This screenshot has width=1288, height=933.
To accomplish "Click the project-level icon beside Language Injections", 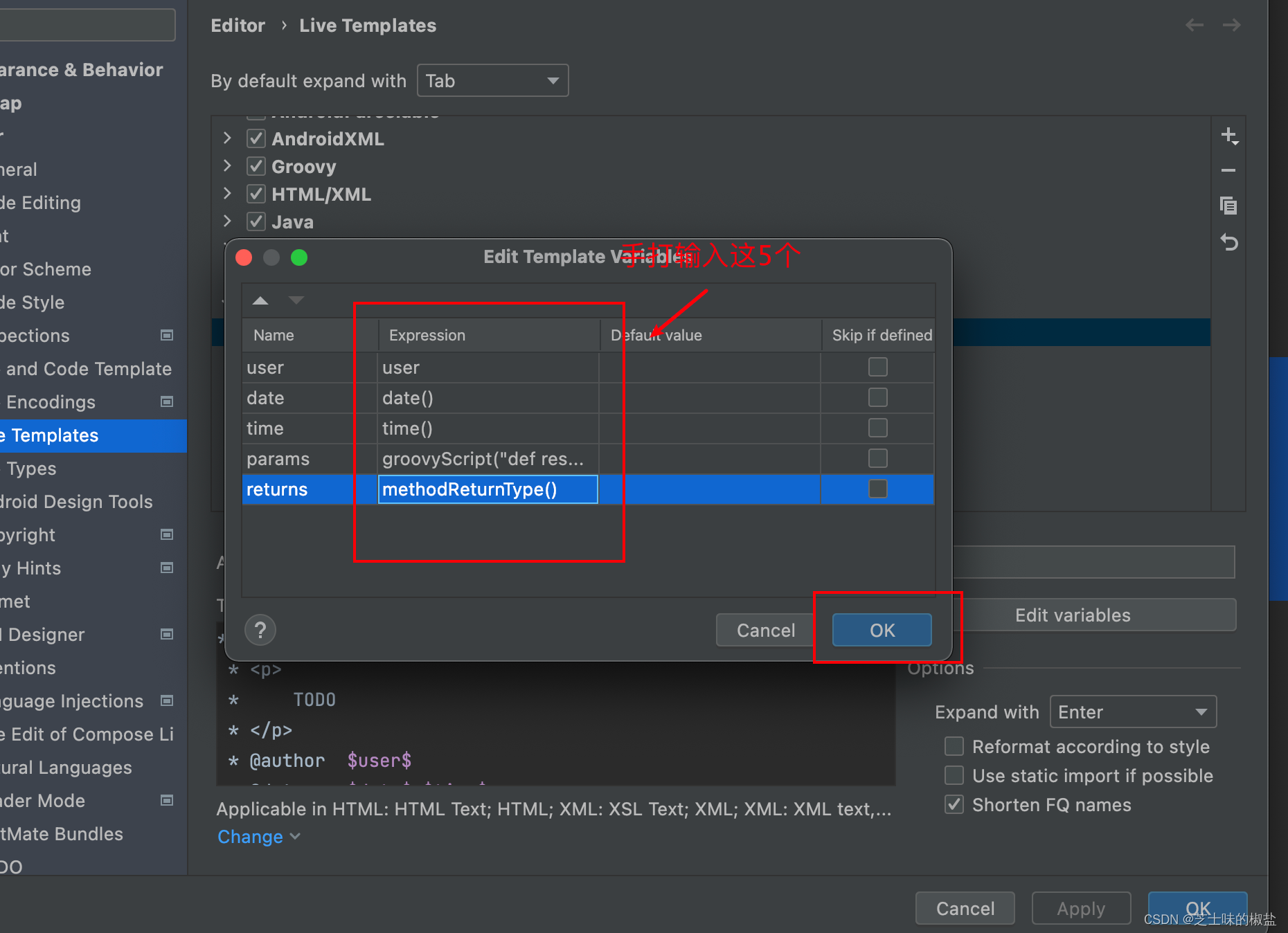I will 167,700.
